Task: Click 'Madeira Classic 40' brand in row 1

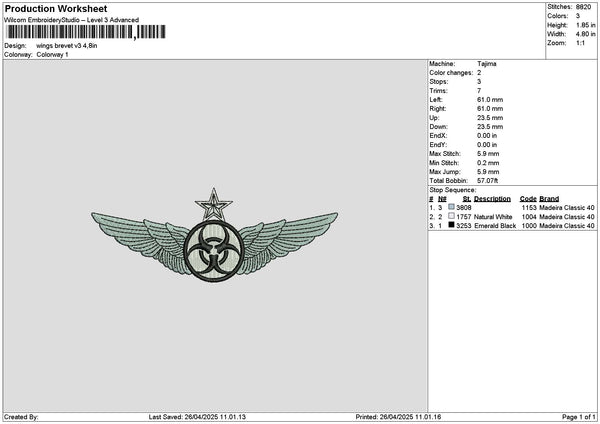Action: click(567, 208)
